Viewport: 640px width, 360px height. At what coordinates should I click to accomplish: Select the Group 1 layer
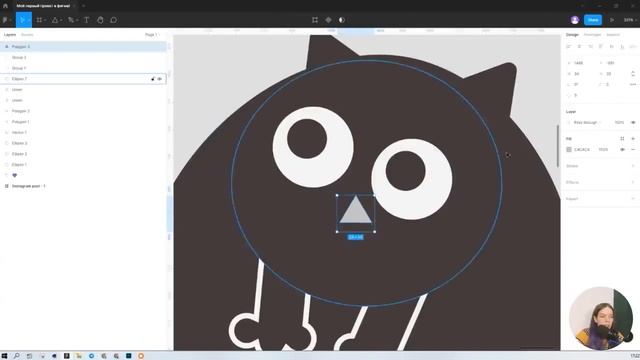coord(83,68)
